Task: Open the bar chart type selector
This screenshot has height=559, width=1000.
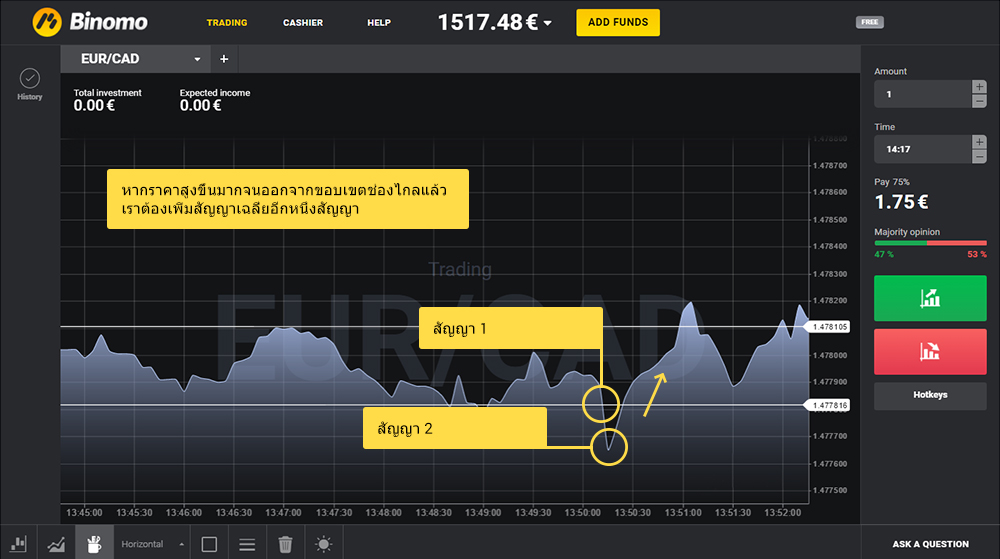Action: pos(19,544)
